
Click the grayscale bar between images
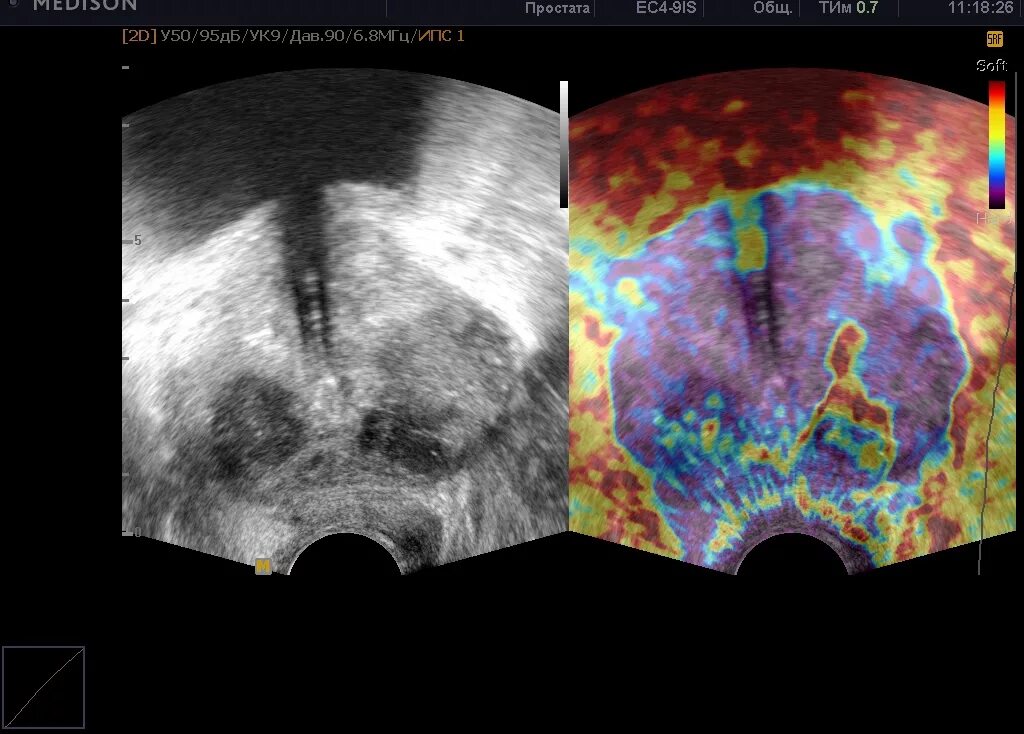[x=564, y=144]
